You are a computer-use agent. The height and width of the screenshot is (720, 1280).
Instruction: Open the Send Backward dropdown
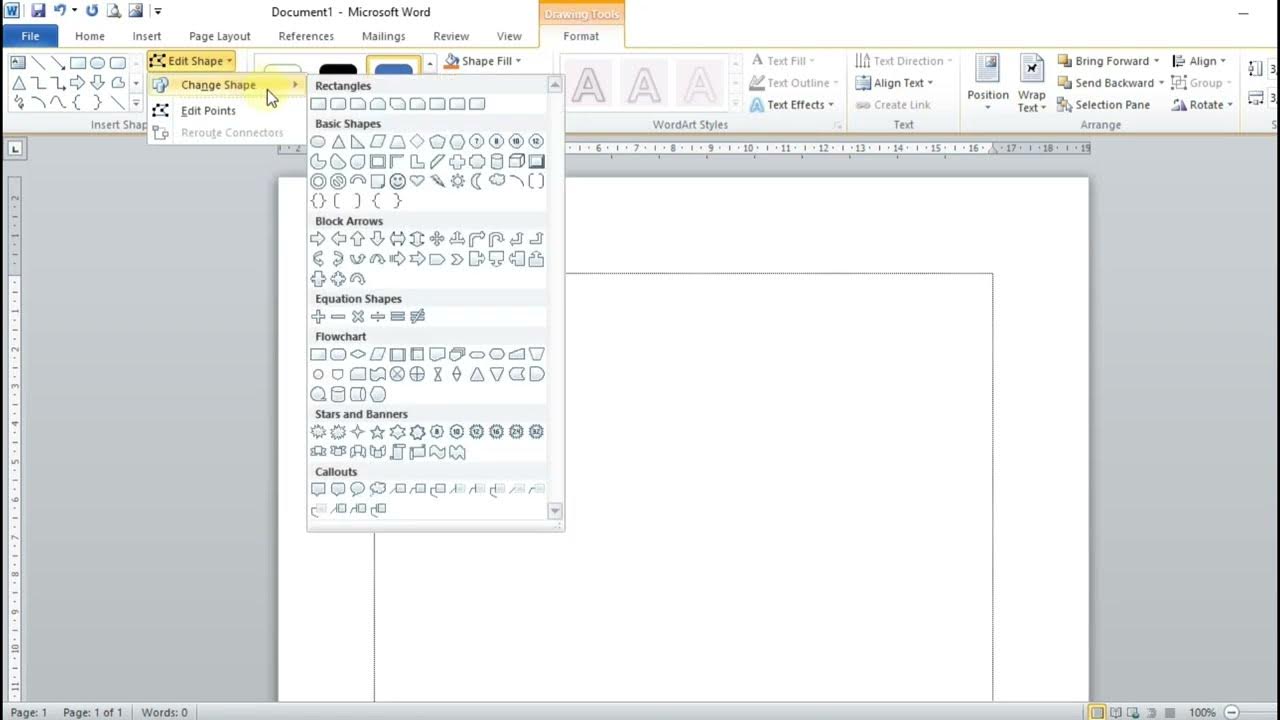[x=1111, y=83]
